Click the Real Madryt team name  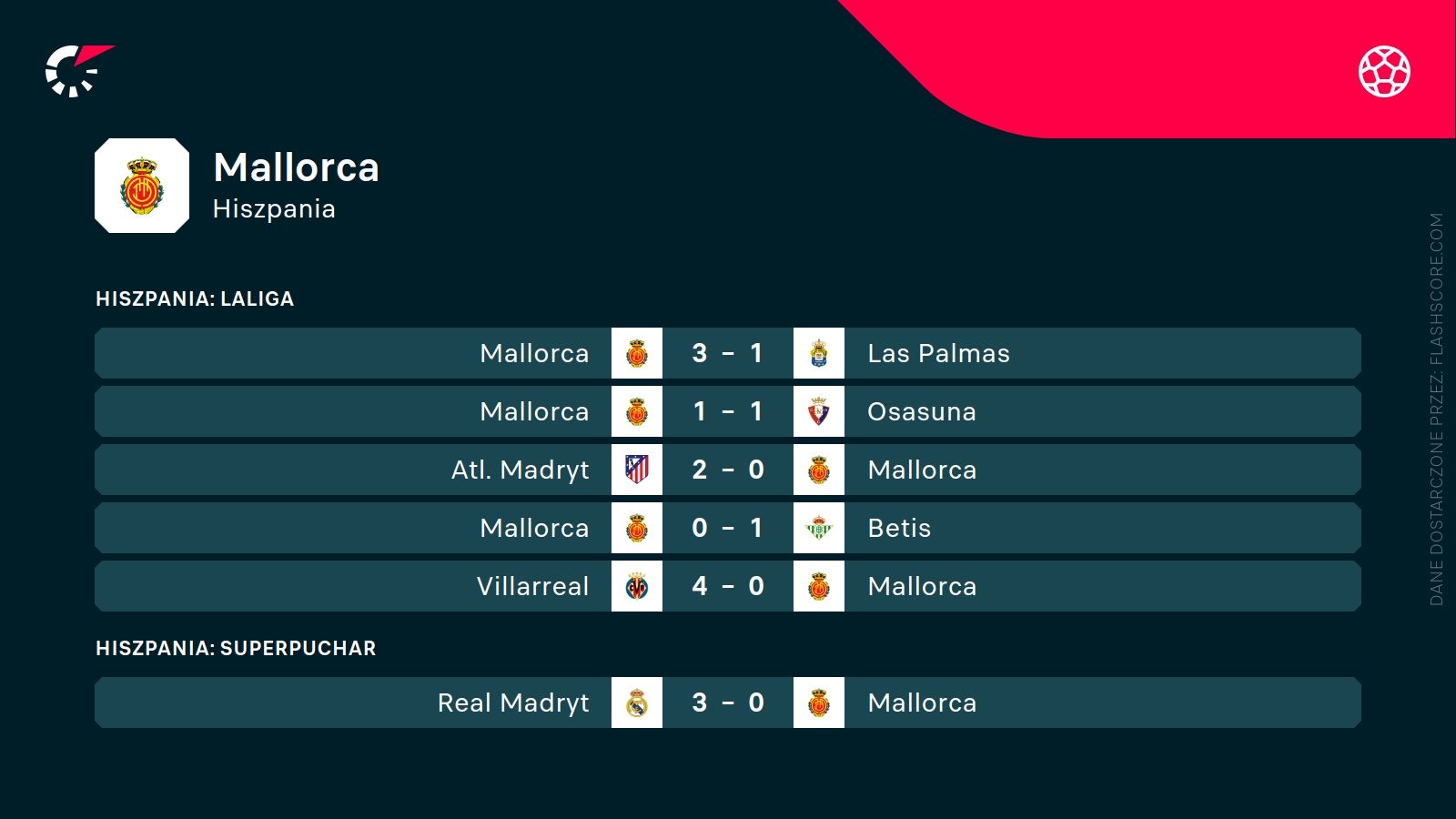513,703
